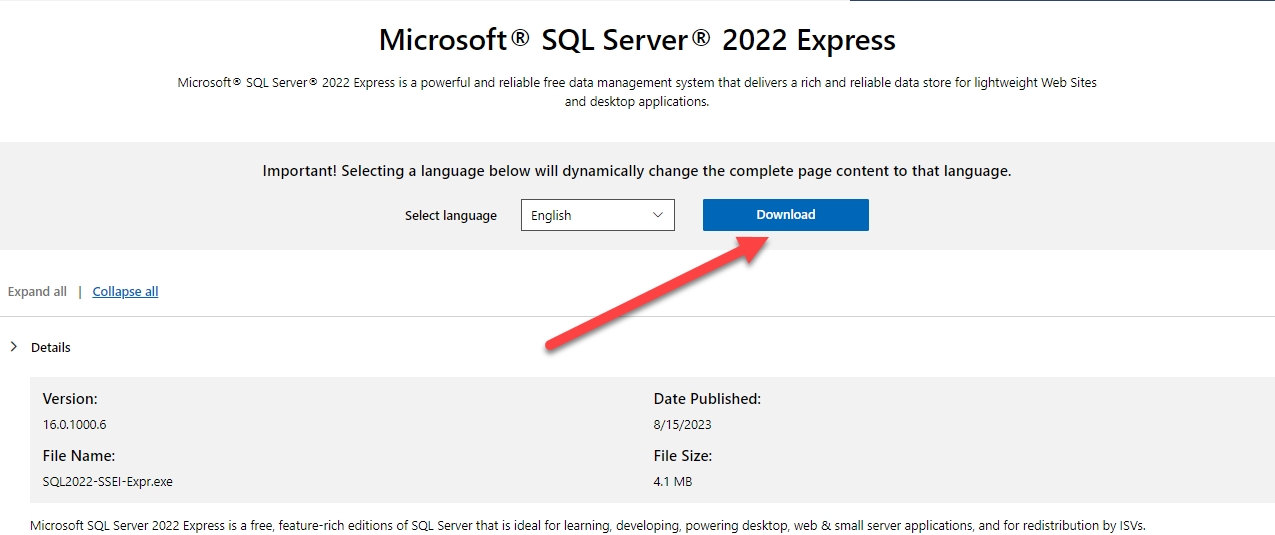This screenshot has width=1275, height=535.
Task: Click the Select language label
Action: click(451, 216)
